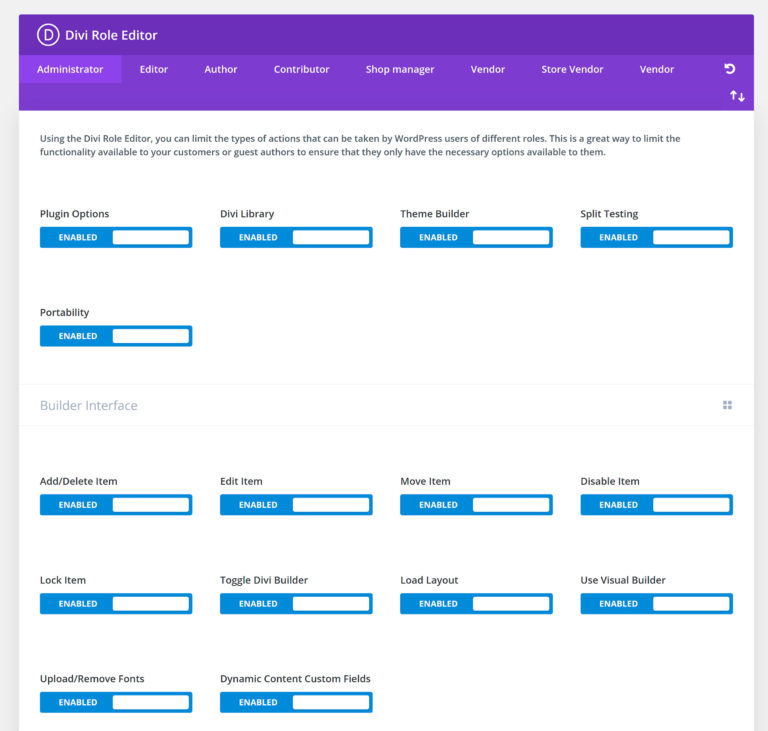The width and height of the screenshot is (768, 731).
Task: Toggle the Add/Delete Item switch
Action: click(116, 505)
